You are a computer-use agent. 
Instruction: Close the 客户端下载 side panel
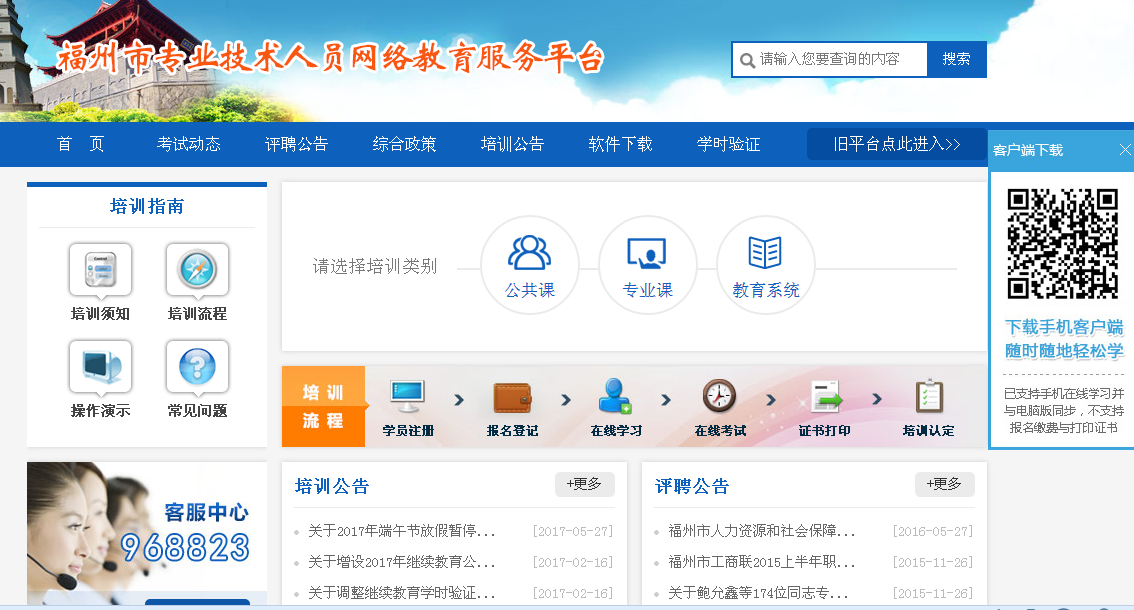tap(1125, 150)
